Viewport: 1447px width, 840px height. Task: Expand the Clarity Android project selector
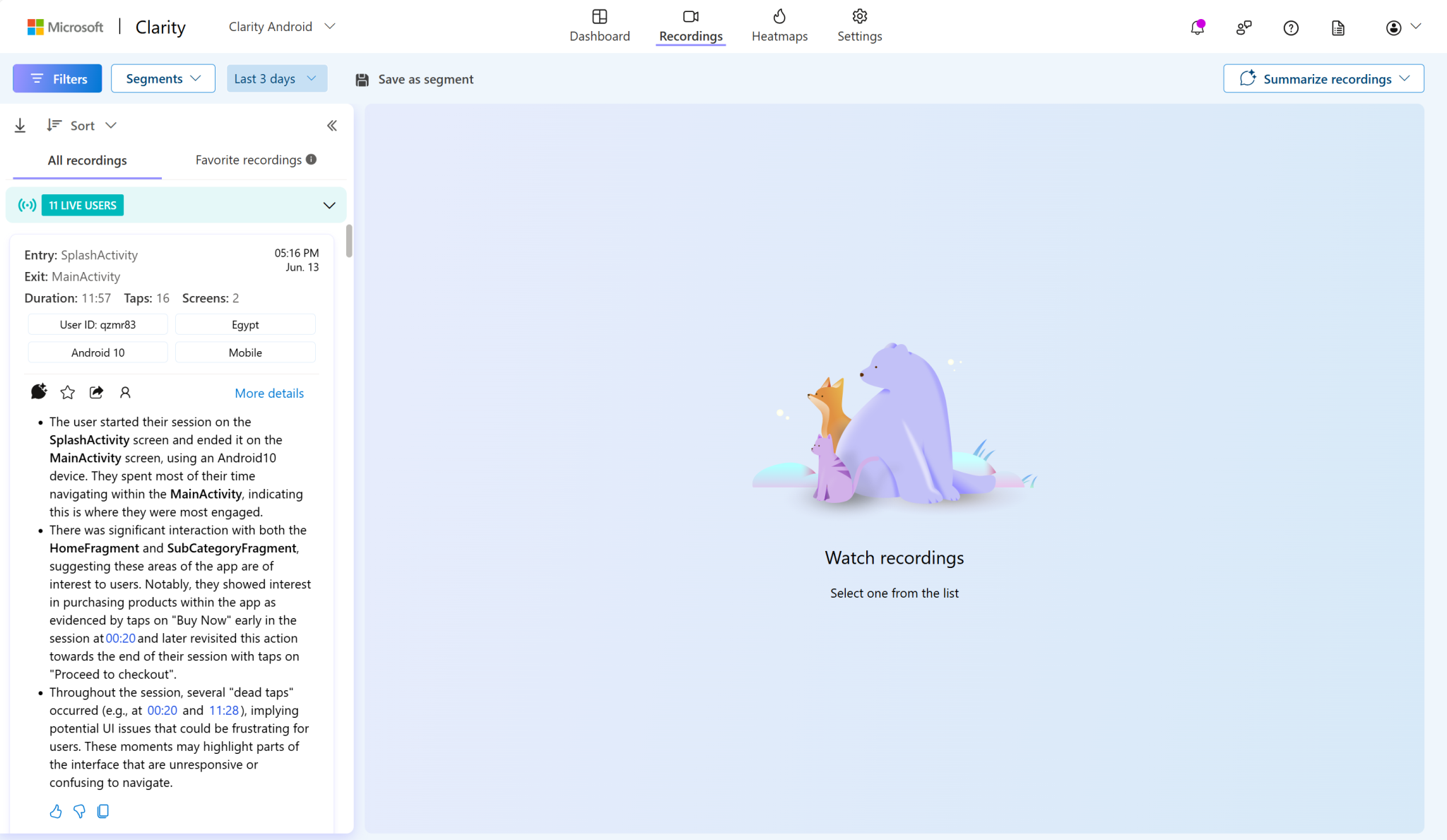[280, 26]
